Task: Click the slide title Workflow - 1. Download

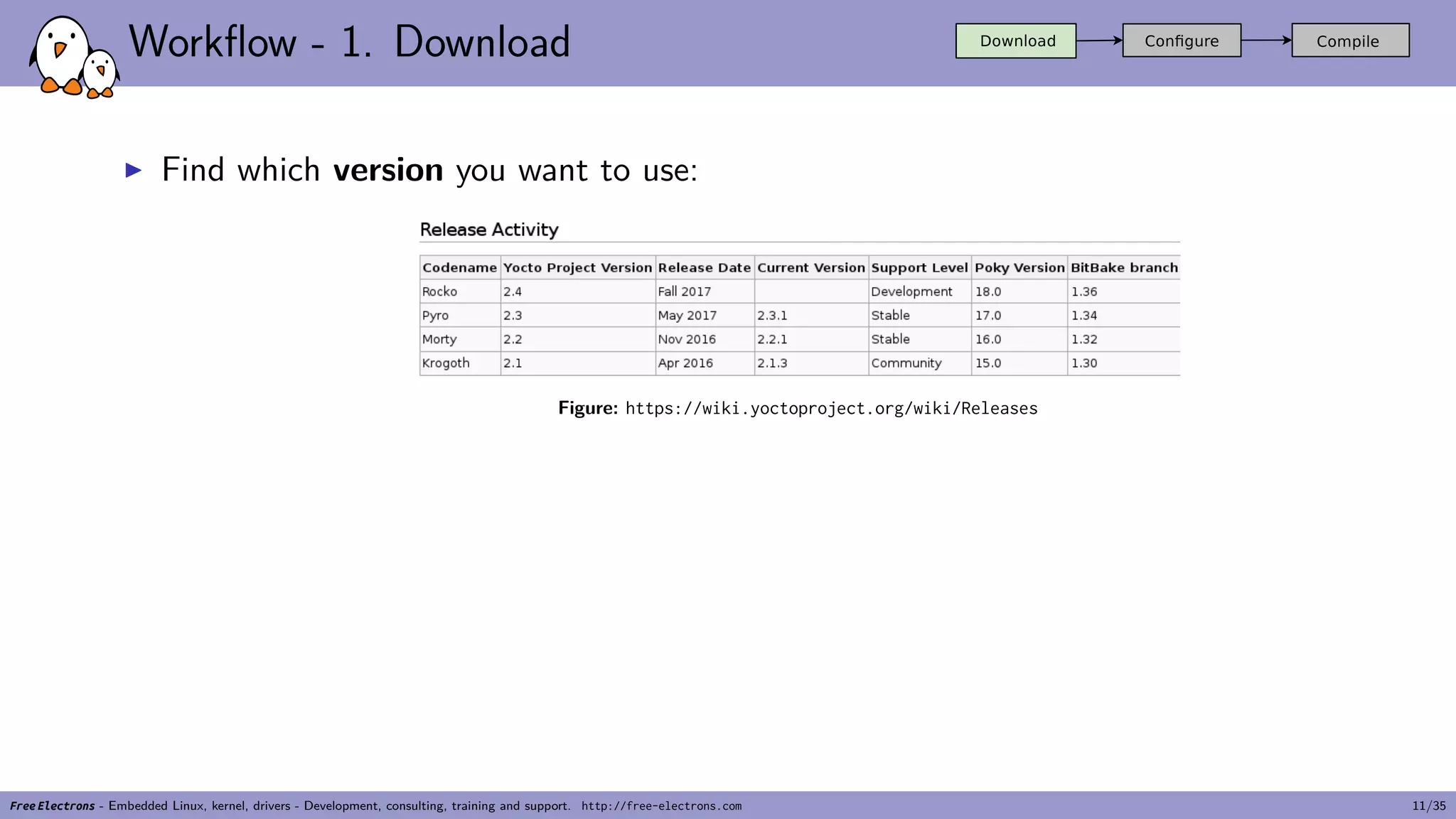Action: click(349, 41)
